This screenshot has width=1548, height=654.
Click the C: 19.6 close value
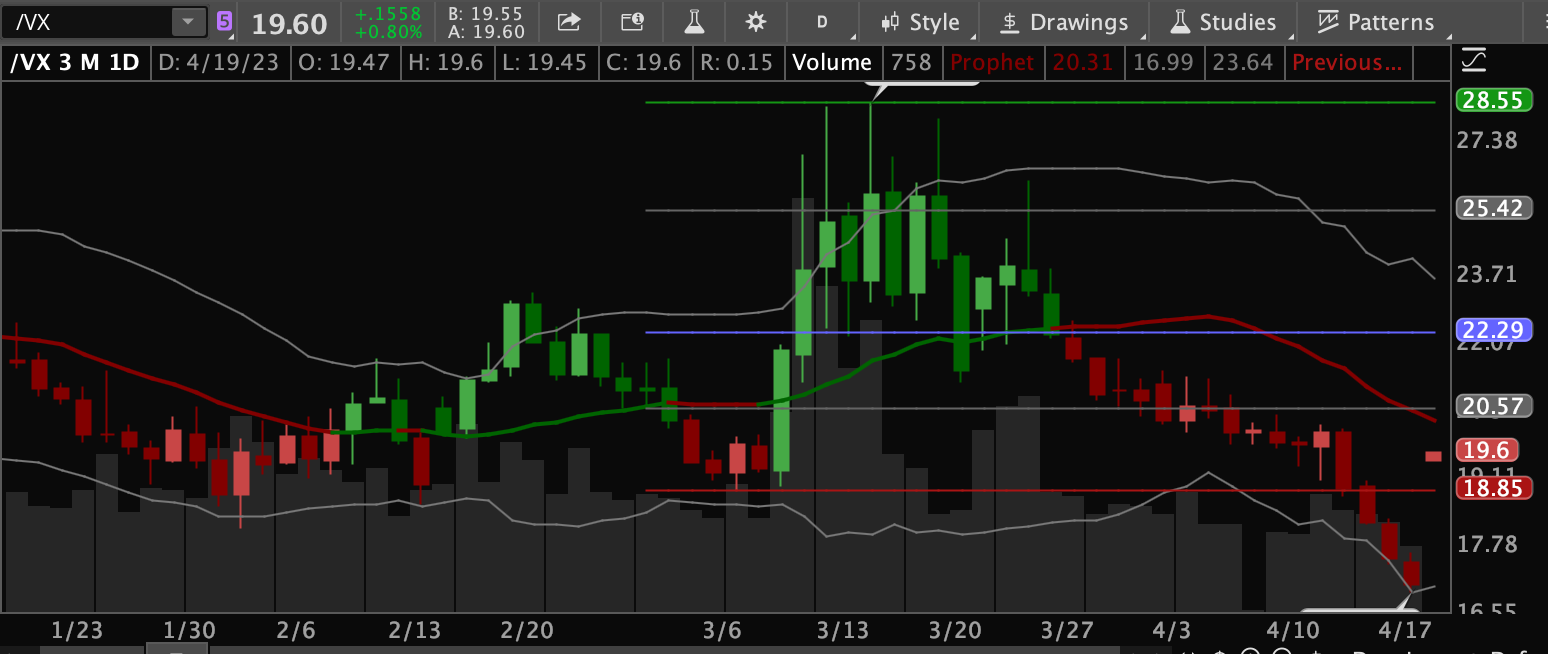[x=644, y=63]
